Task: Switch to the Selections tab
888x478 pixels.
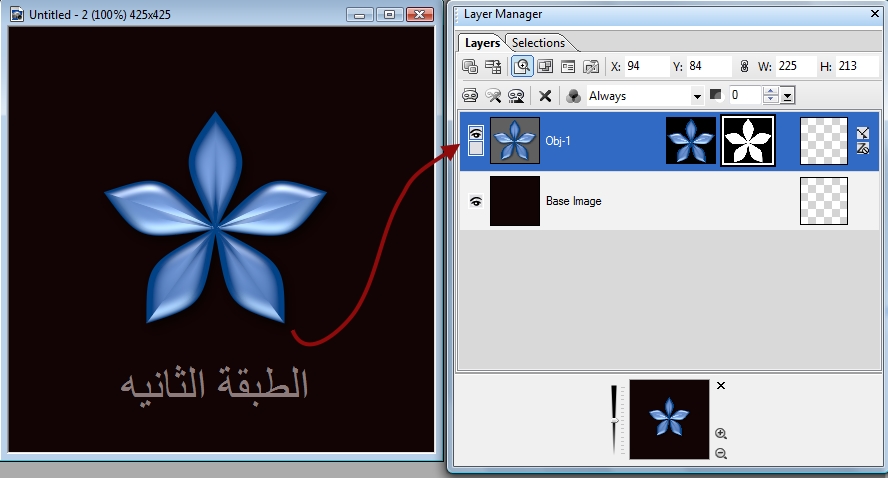Action: 538,43
